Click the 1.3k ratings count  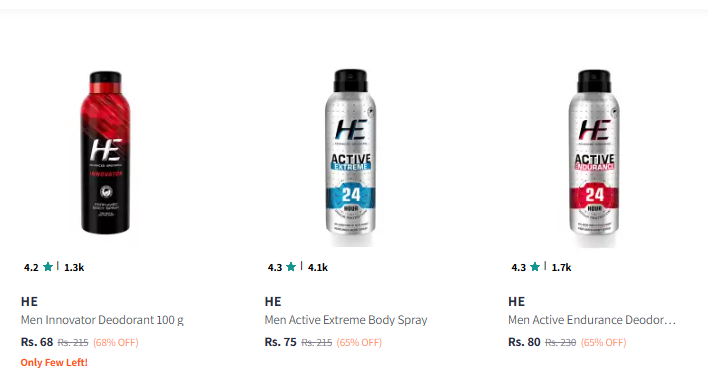(74, 268)
